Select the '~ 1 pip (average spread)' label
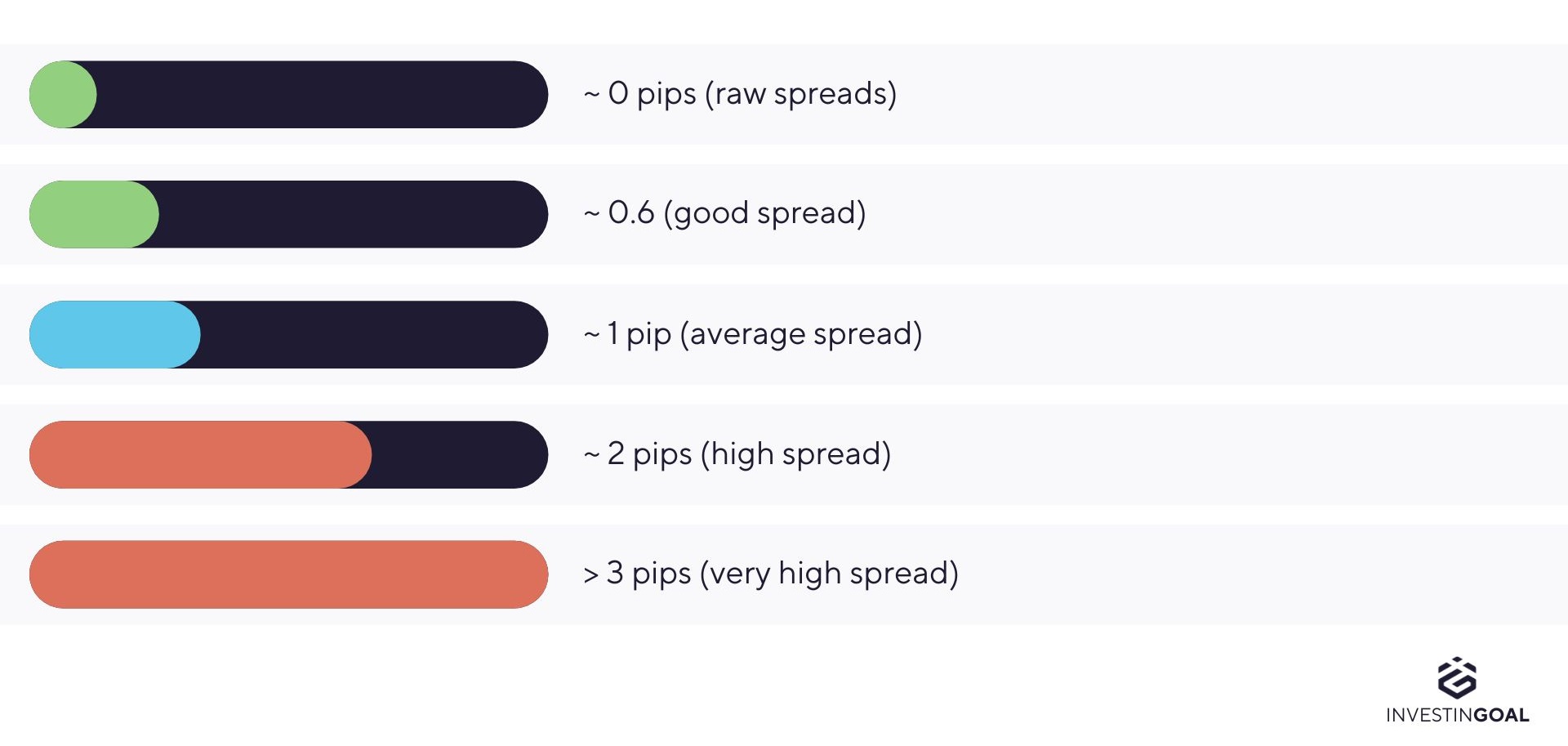1568x746 pixels. pos(753,334)
